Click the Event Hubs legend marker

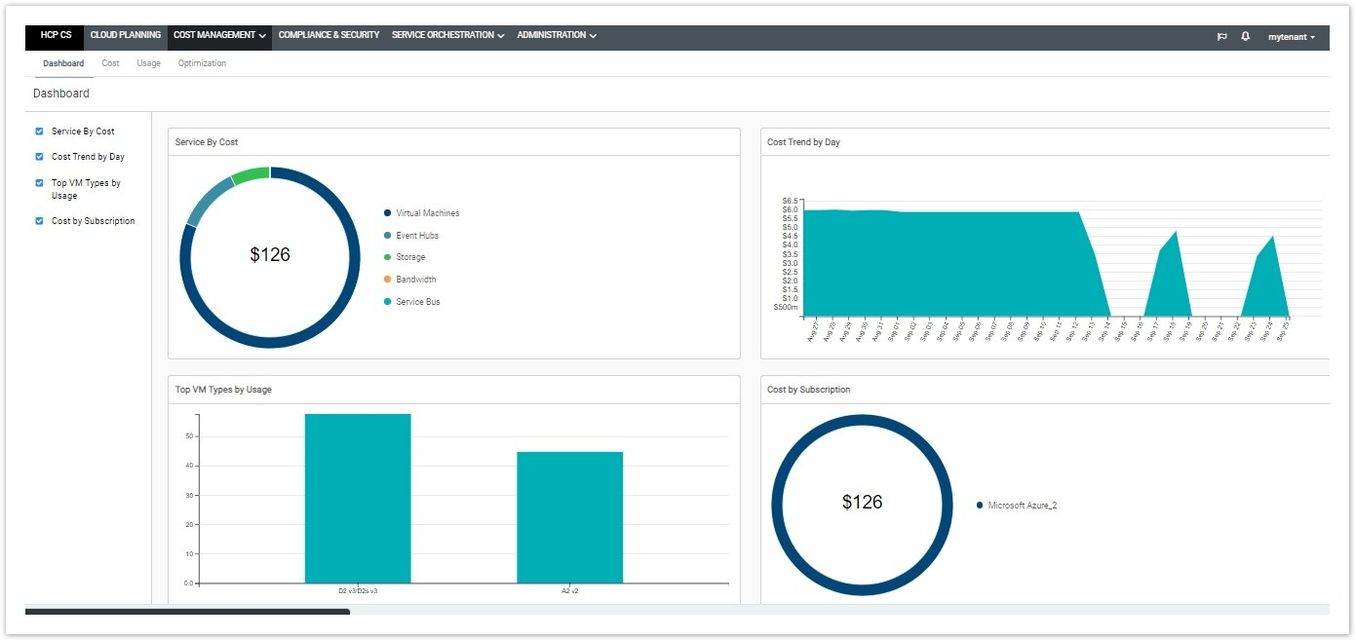pyautogui.click(x=387, y=236)
